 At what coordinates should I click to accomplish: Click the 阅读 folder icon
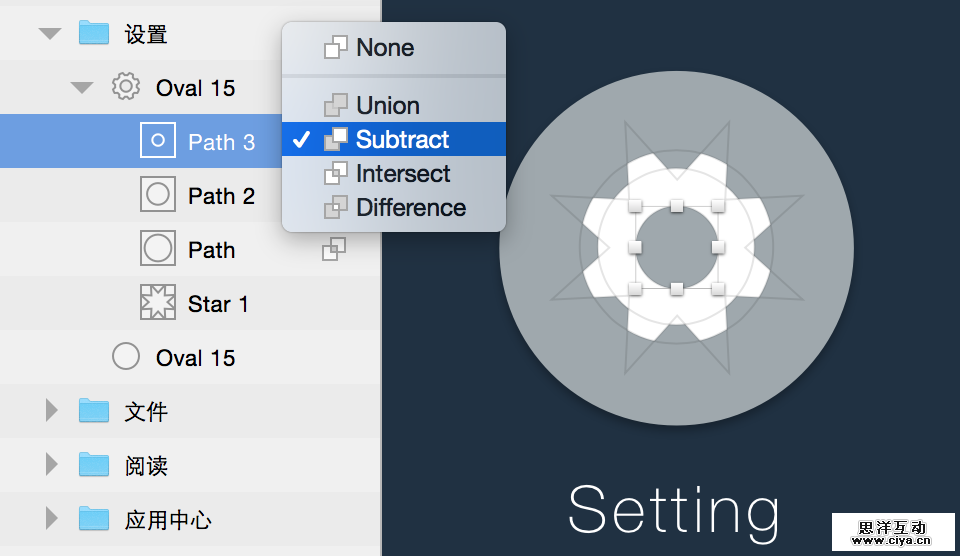click(x=94, y=465)
